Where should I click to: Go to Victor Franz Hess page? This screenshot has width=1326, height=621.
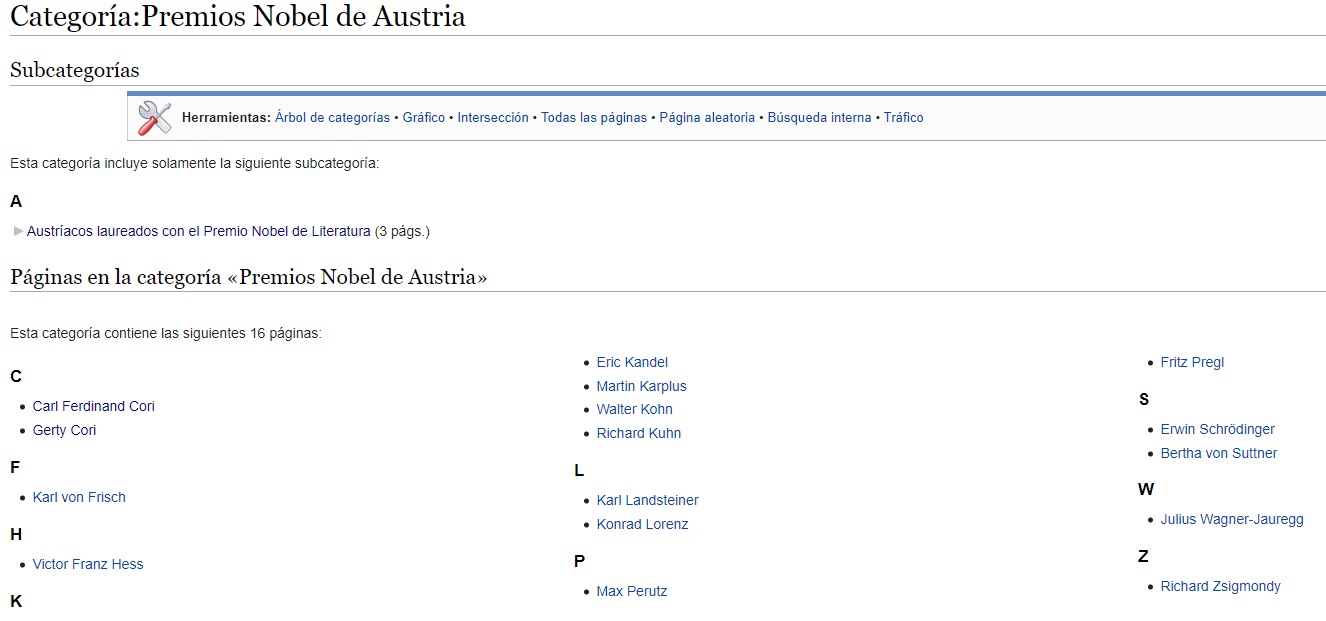(88, 564)
